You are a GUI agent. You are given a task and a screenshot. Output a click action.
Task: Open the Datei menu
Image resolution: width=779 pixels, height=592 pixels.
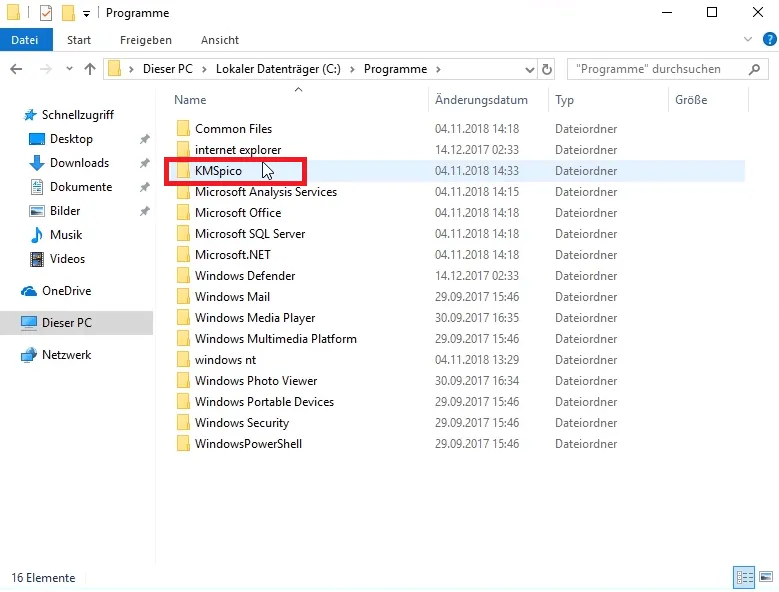pyautogui.click(x=25, y=40)
